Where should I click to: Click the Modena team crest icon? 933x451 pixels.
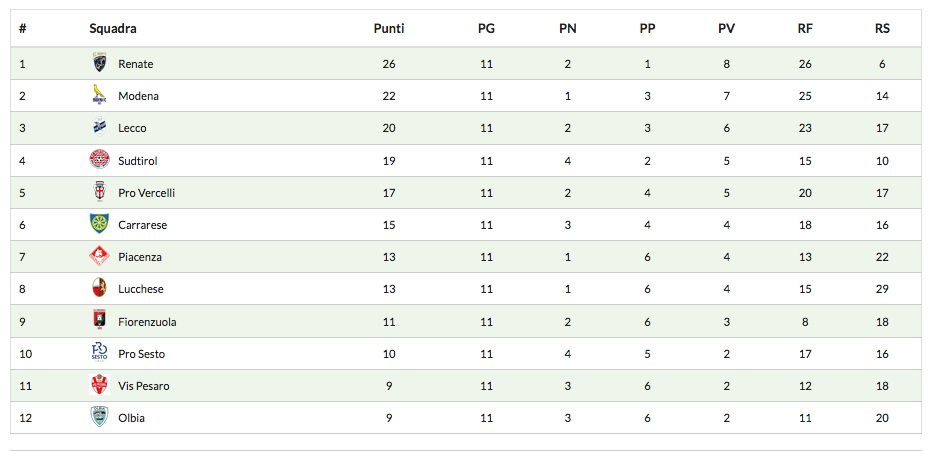[99, 96]
